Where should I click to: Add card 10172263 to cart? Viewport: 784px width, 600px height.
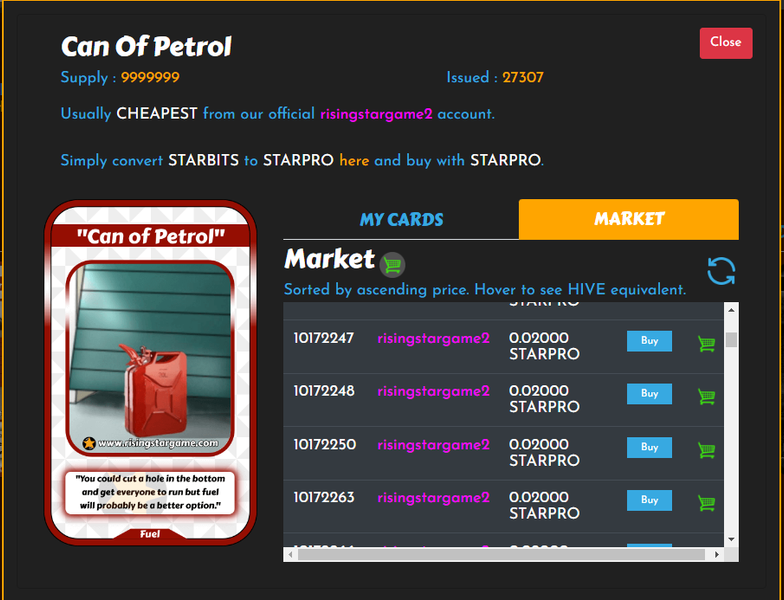point(706,503)
